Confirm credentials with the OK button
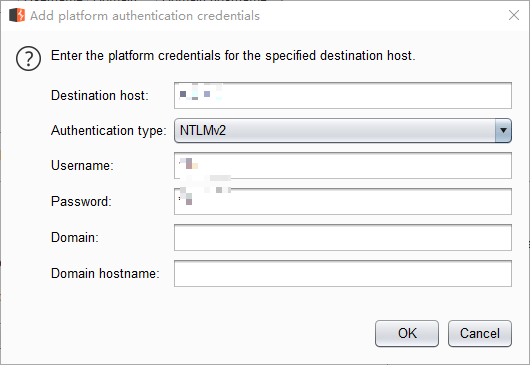The height and width of the screenshot is (365, 530). click(x=407, y=334)
